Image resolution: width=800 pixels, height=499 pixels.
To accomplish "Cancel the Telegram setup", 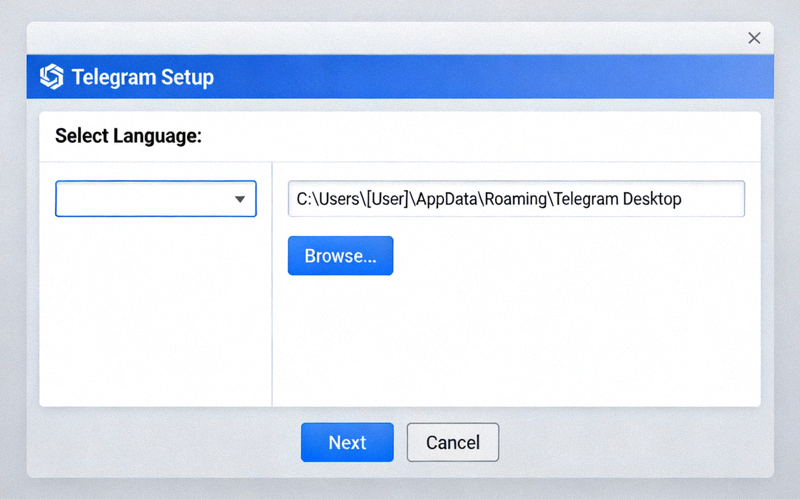I will click(x=453, y=442).
